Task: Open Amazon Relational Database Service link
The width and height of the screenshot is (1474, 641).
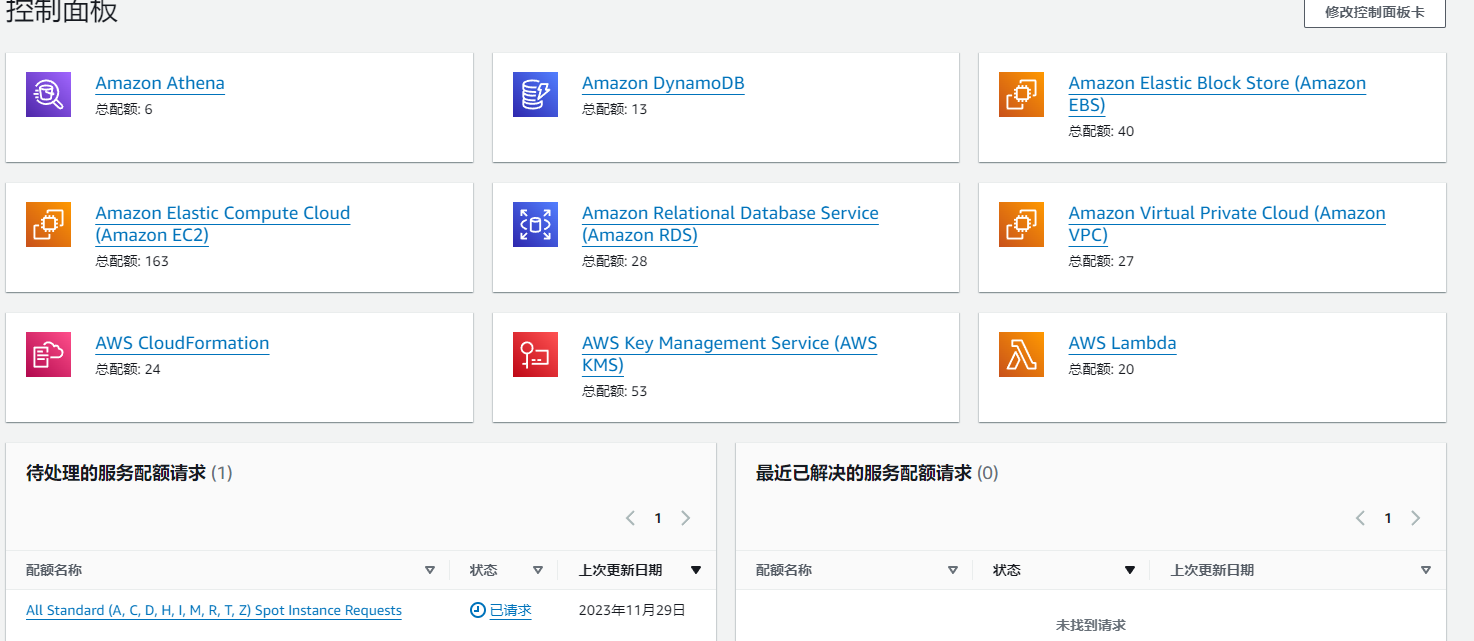Action: tap(730, 224)
